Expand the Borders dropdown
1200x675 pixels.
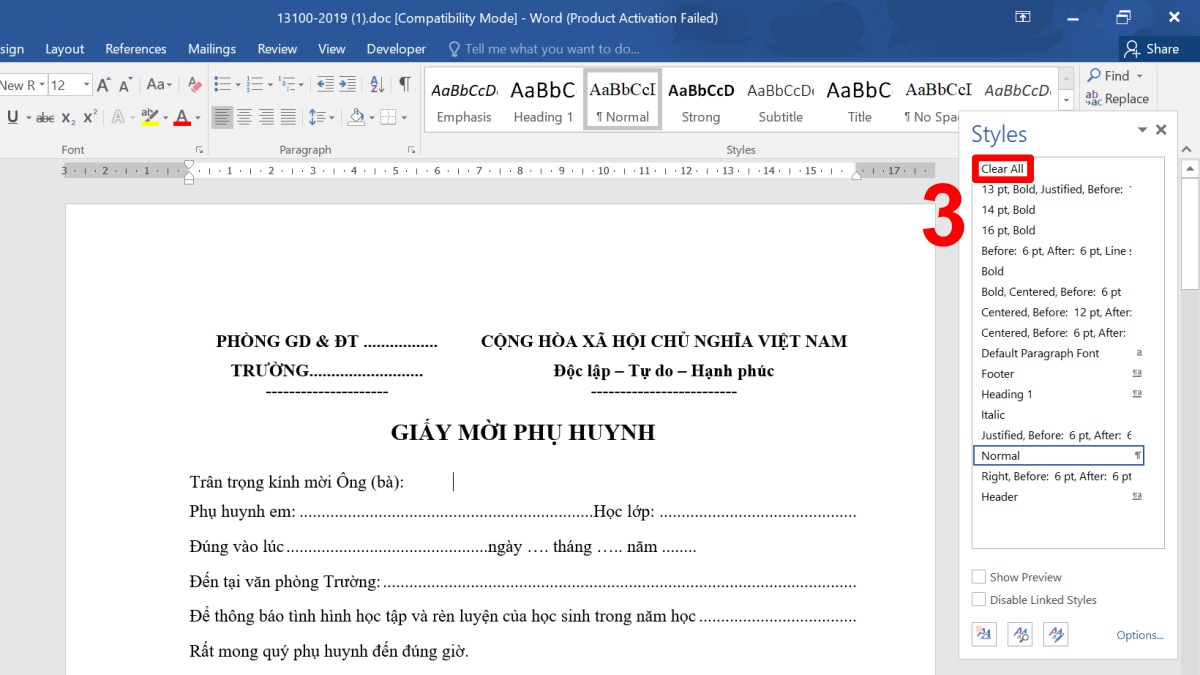pyautogui.click(x=403, y=118)
